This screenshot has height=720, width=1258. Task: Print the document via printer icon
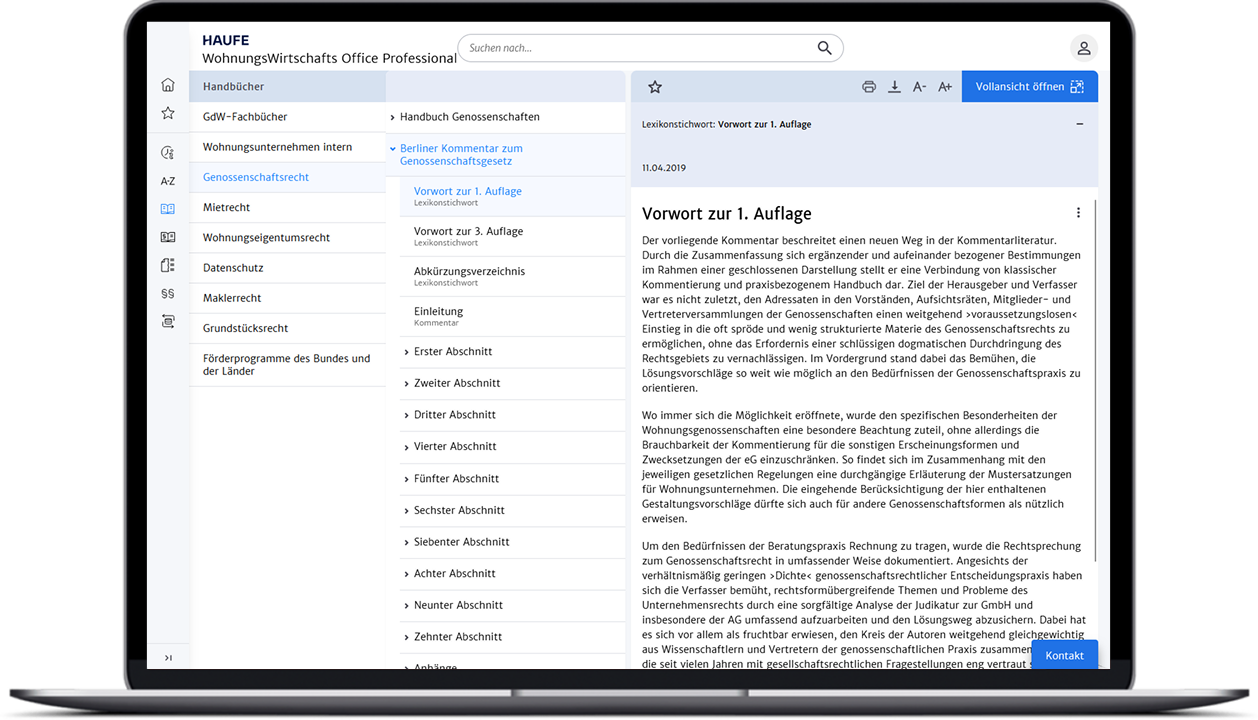click(869, 87)
